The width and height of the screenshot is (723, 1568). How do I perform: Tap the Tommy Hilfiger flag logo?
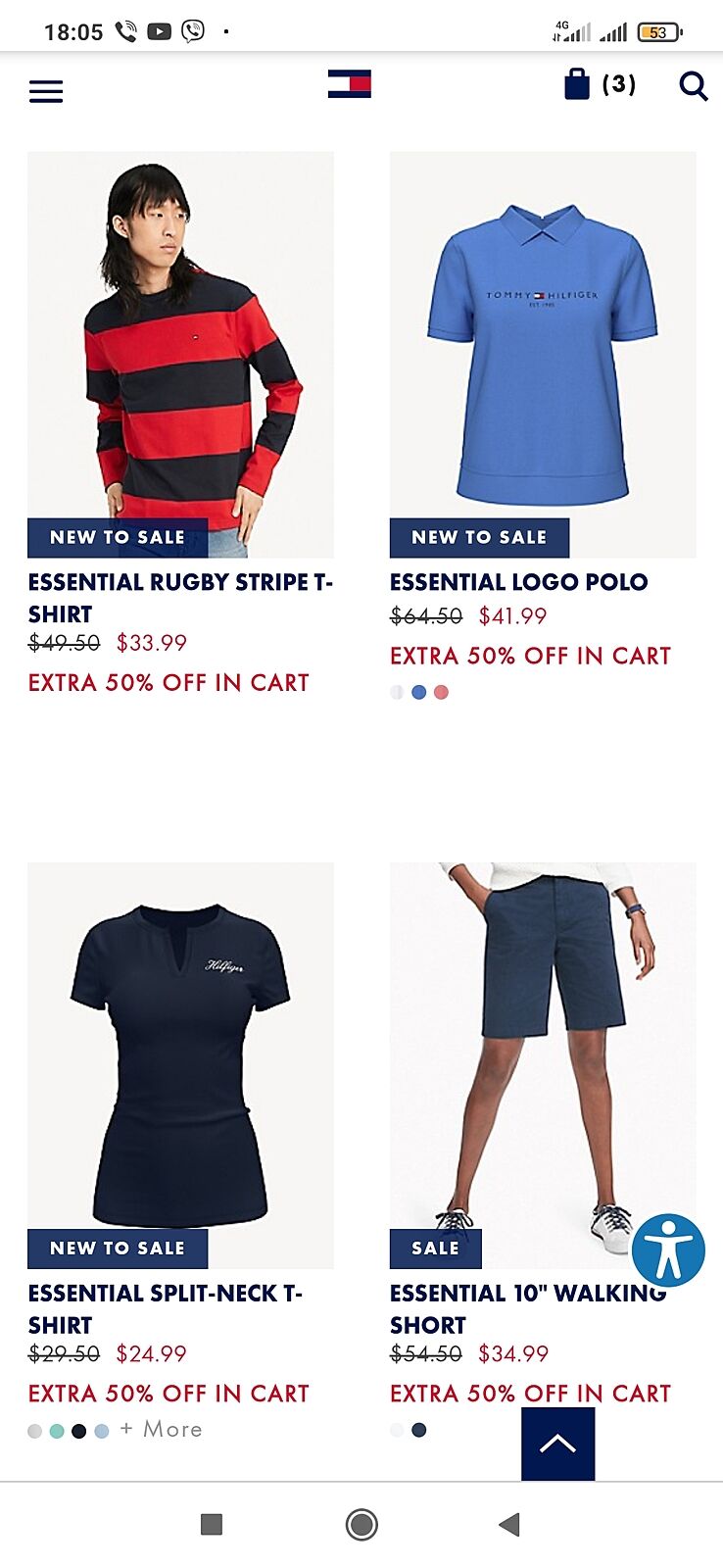[350, 84]
